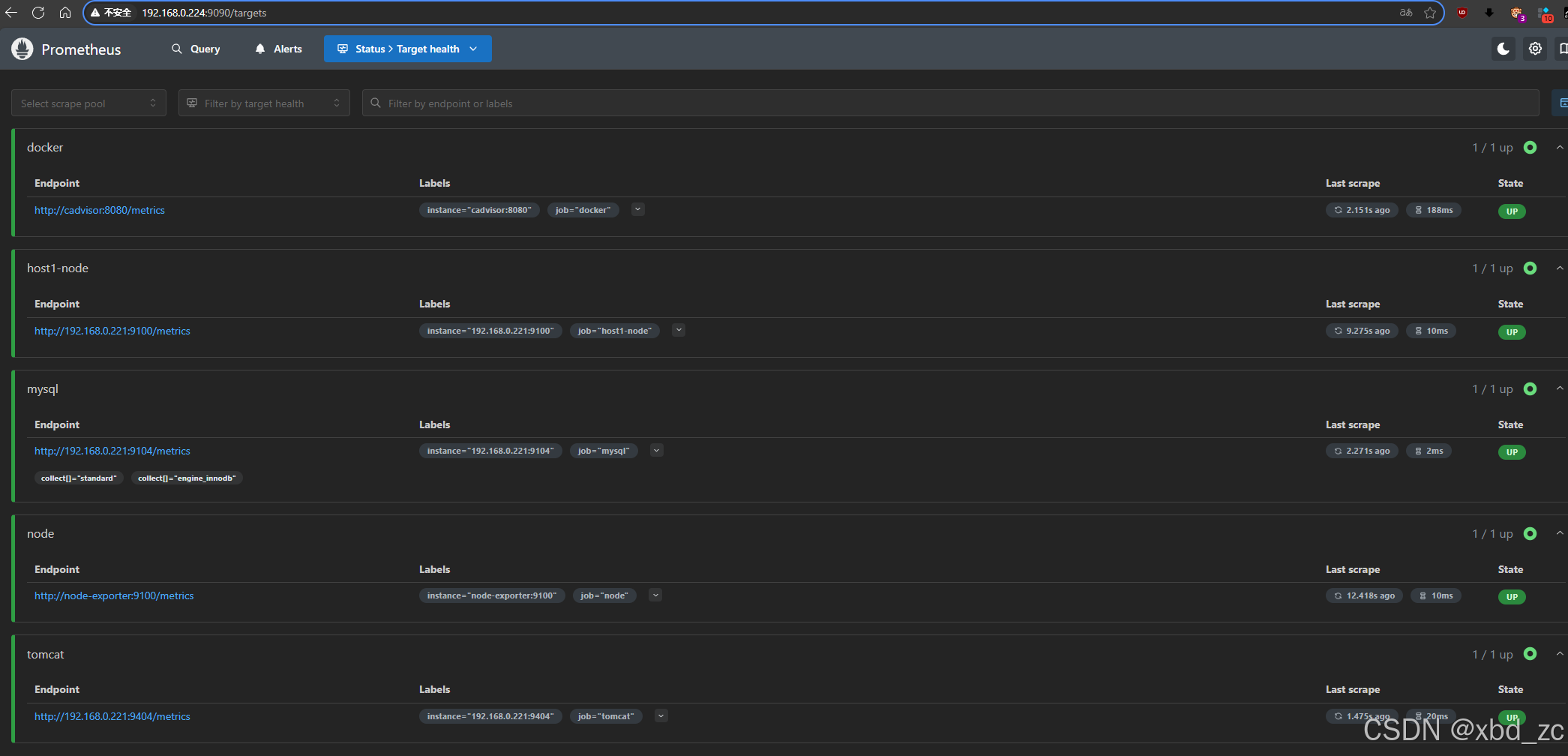
Task: Expand labels chevron in mysql row
Action: point(657,451)
